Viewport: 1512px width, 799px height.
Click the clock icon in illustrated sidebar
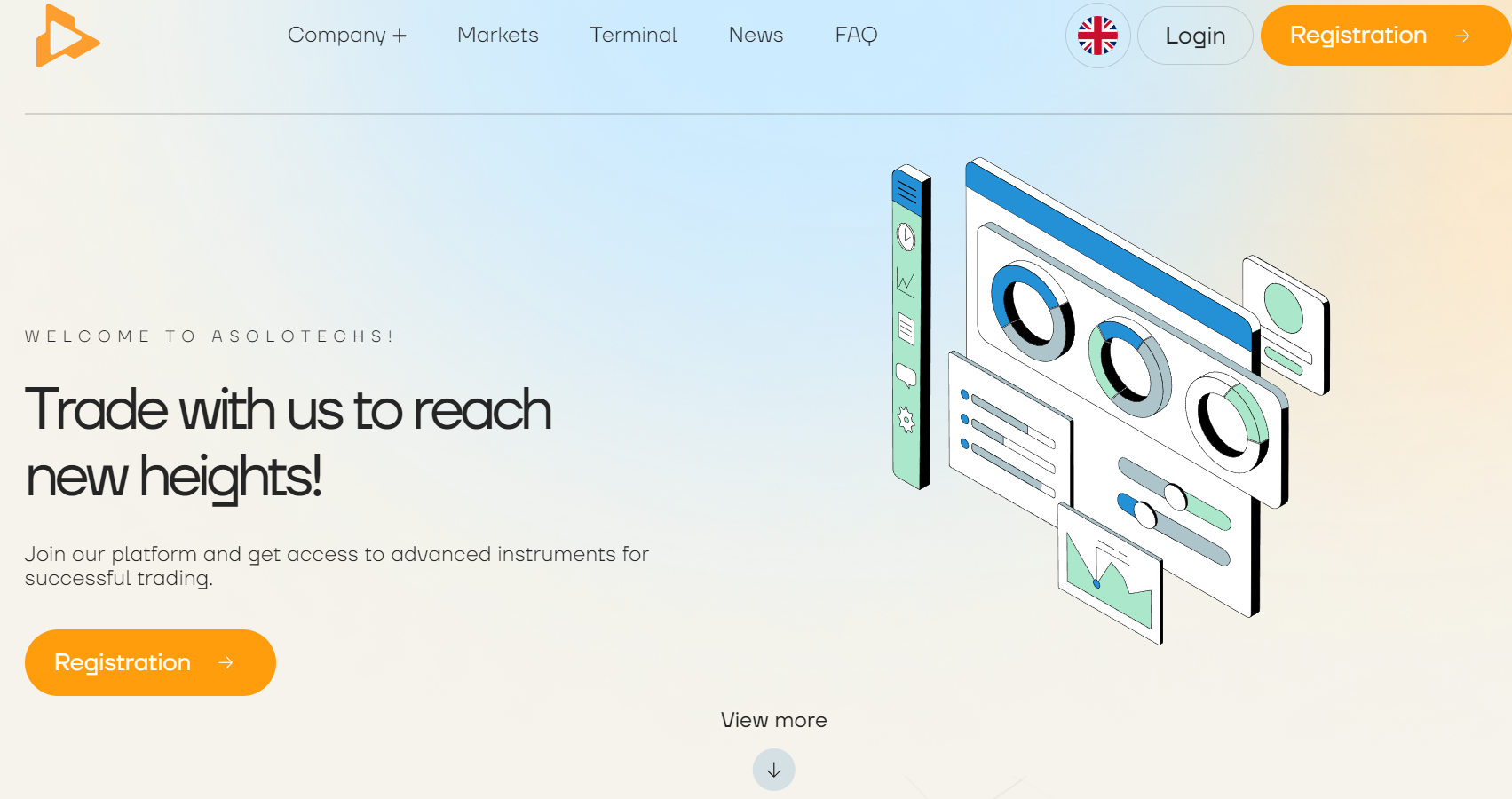click(906, 237)
